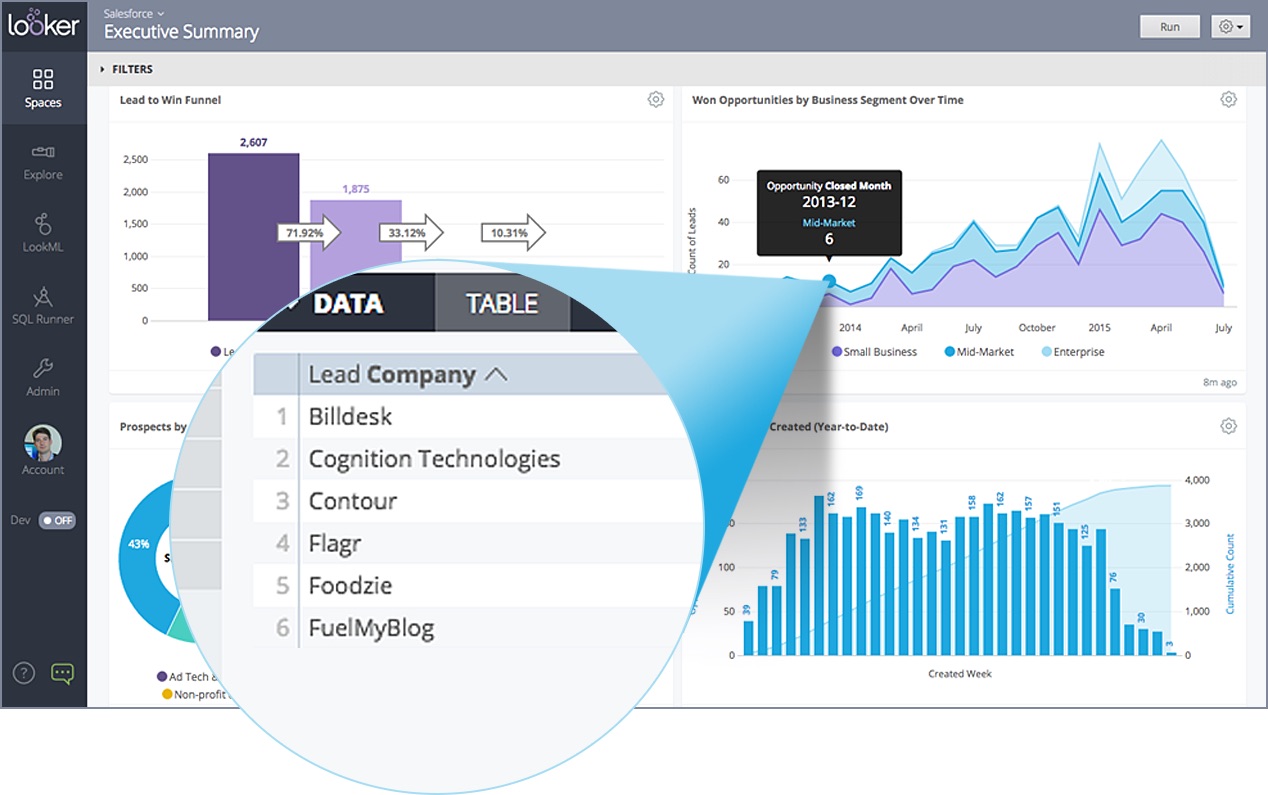Sort by Lead Company column header
The height and width of the screenshot is (795, 1268).
click(407, 375)
